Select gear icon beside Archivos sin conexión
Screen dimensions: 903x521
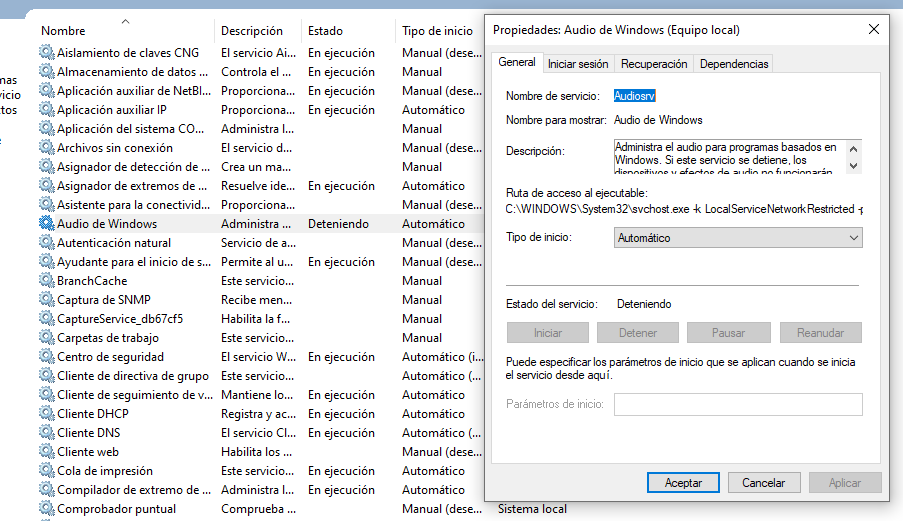click(x=47, y=147)
